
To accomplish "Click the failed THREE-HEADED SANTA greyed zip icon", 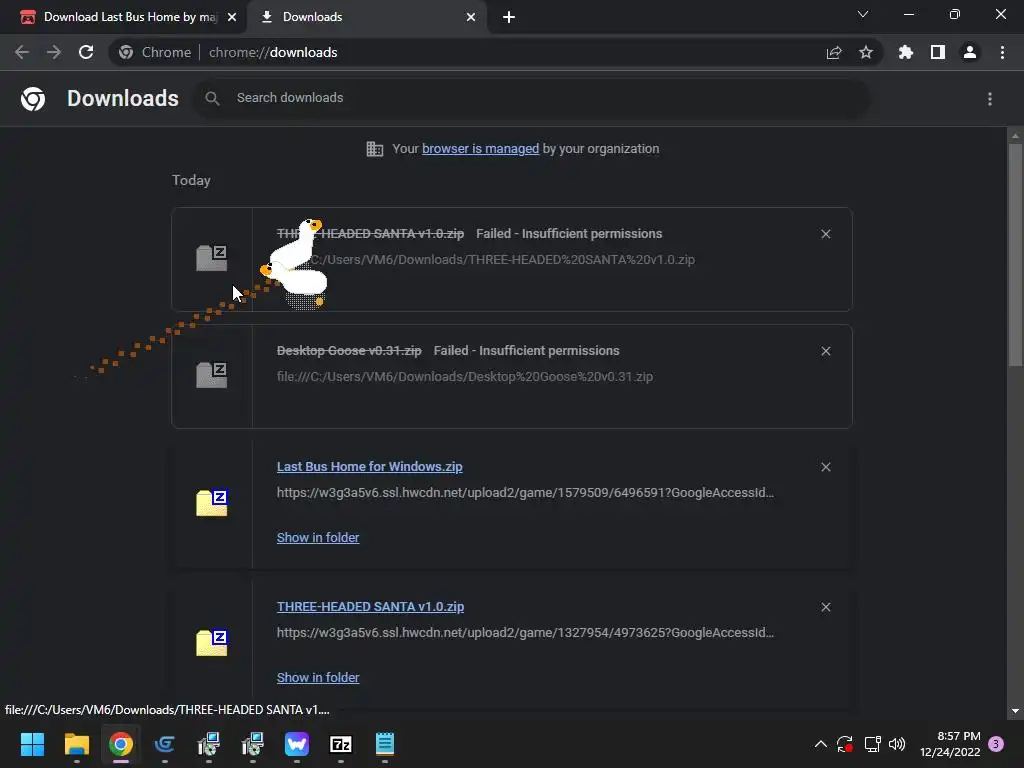I will click(x=212, y=258).
